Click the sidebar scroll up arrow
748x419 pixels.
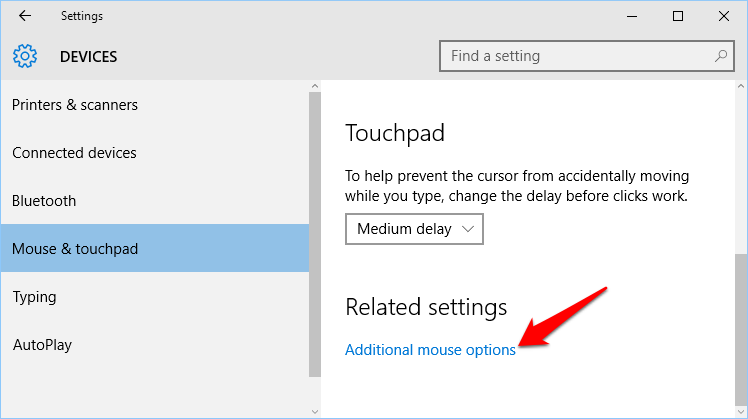tap(314, 86)
